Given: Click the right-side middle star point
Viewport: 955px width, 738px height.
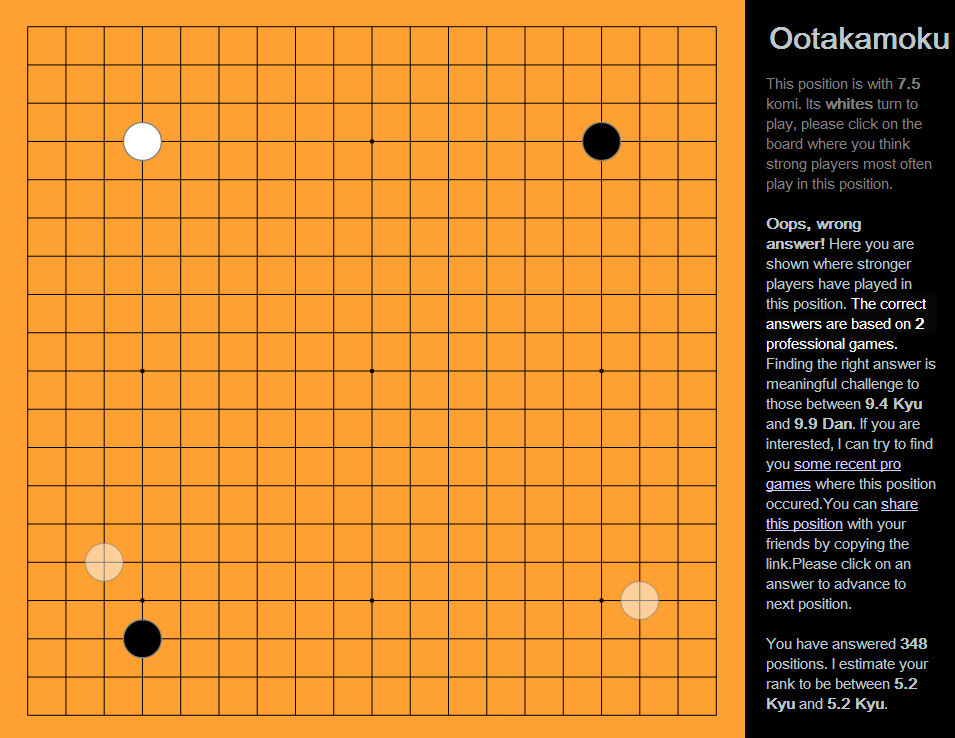Looking at the screenshot, I should [601, 371].
